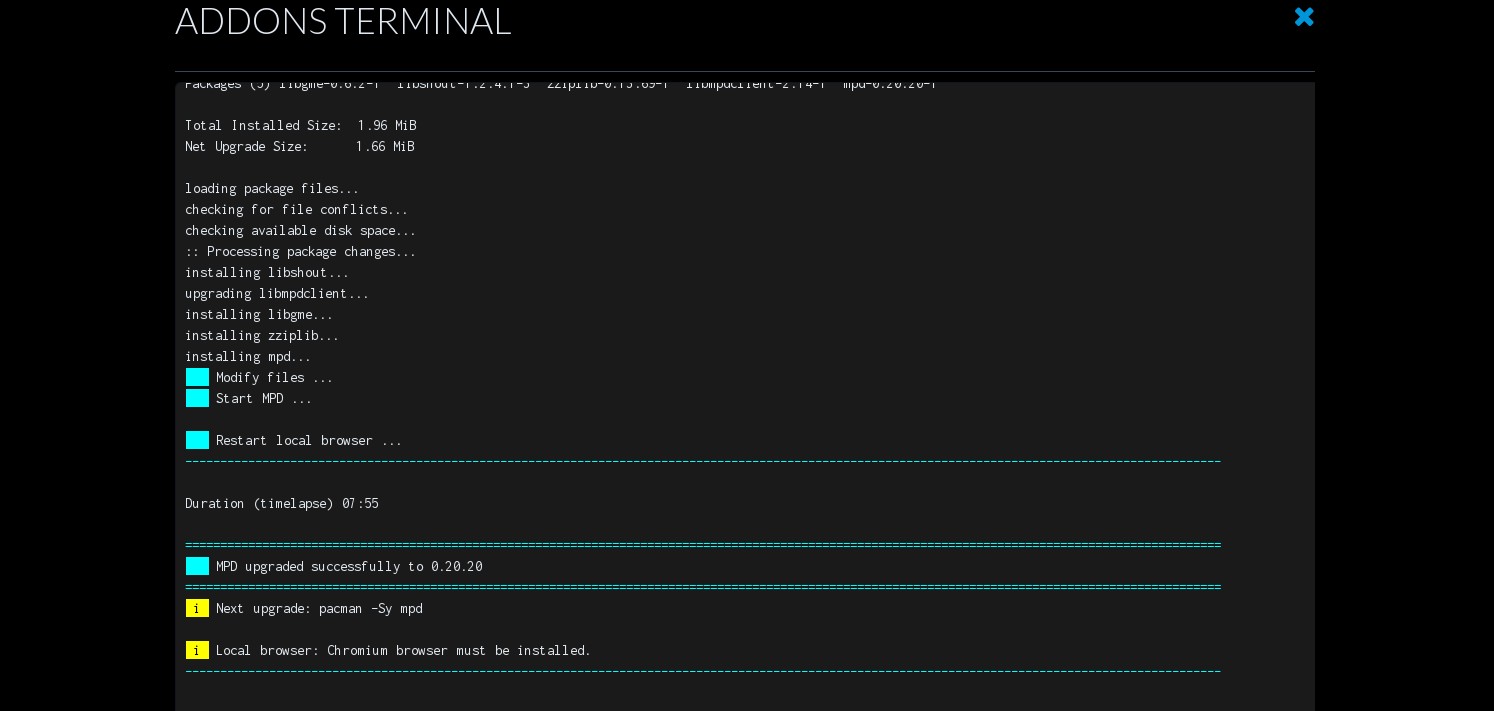Click the 'installing mpd...' line
Image resolution: width=1494 pixels, height=711 pixels.
[x=248, y=356]
